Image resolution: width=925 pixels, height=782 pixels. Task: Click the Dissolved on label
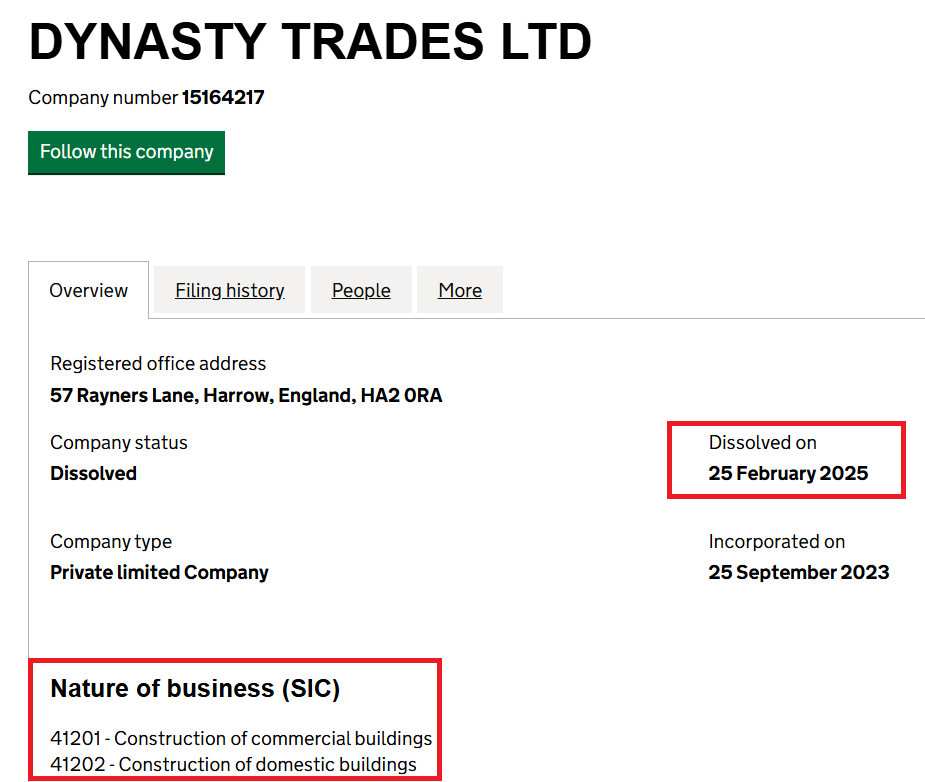tap(763, 442)
